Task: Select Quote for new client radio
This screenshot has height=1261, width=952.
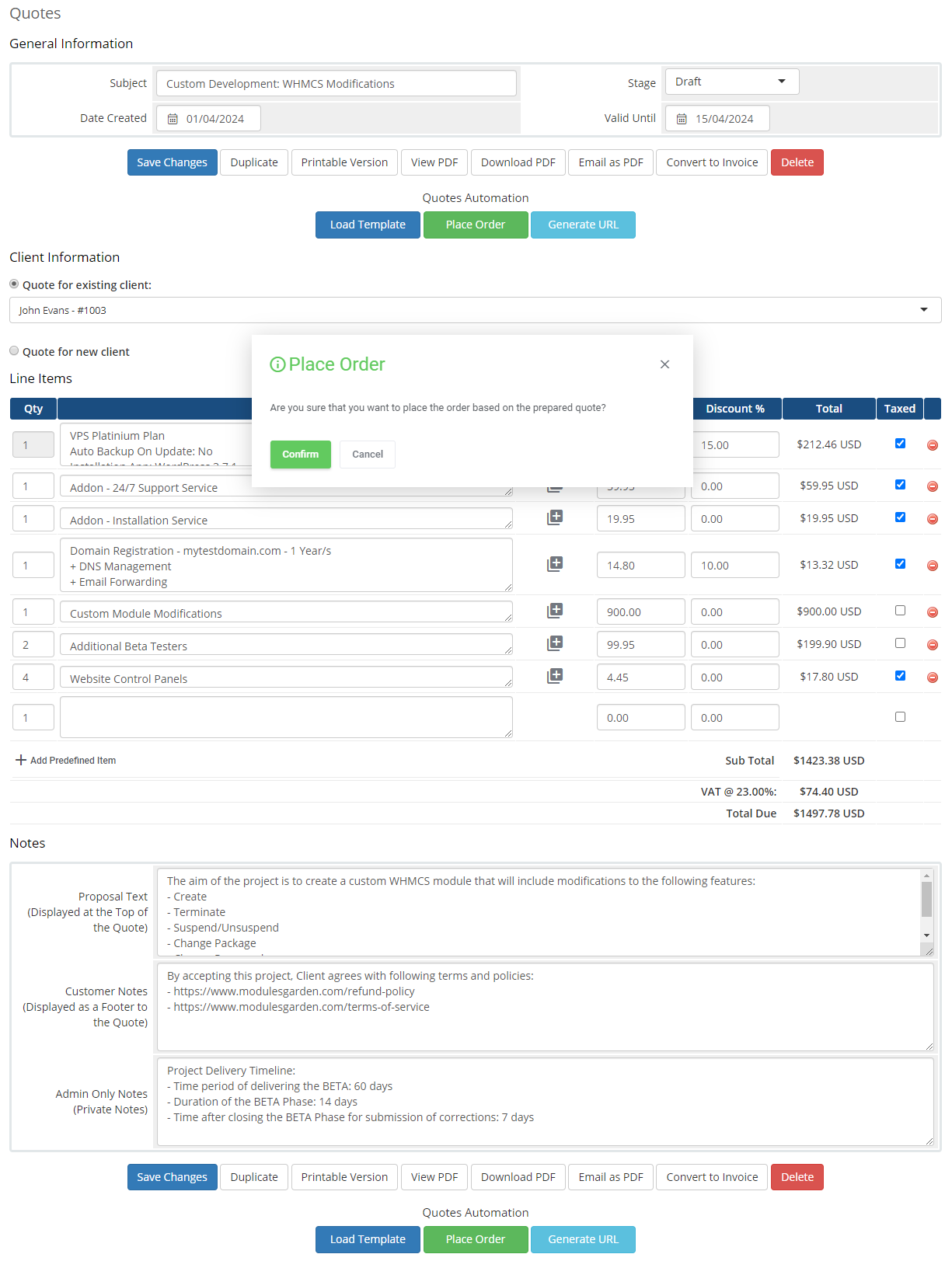Action: tap(14, 351)
